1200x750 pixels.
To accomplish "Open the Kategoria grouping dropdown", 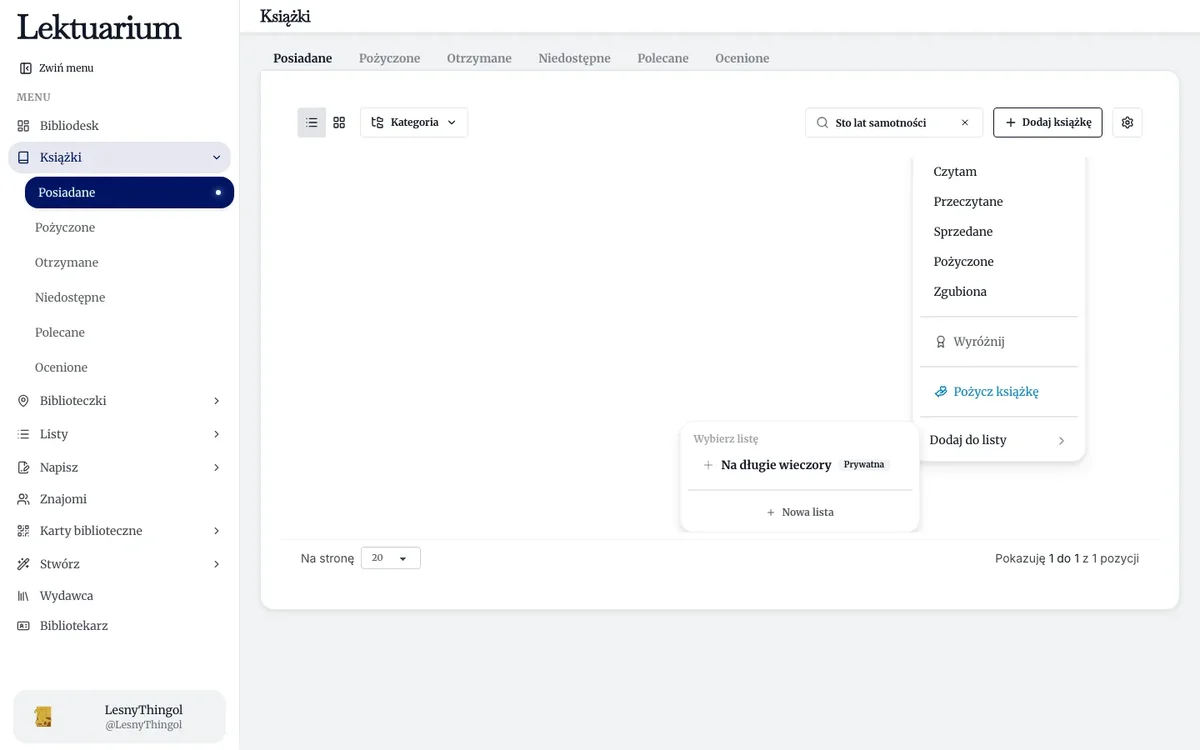I will pyautogui.click(x=414, y=122).
